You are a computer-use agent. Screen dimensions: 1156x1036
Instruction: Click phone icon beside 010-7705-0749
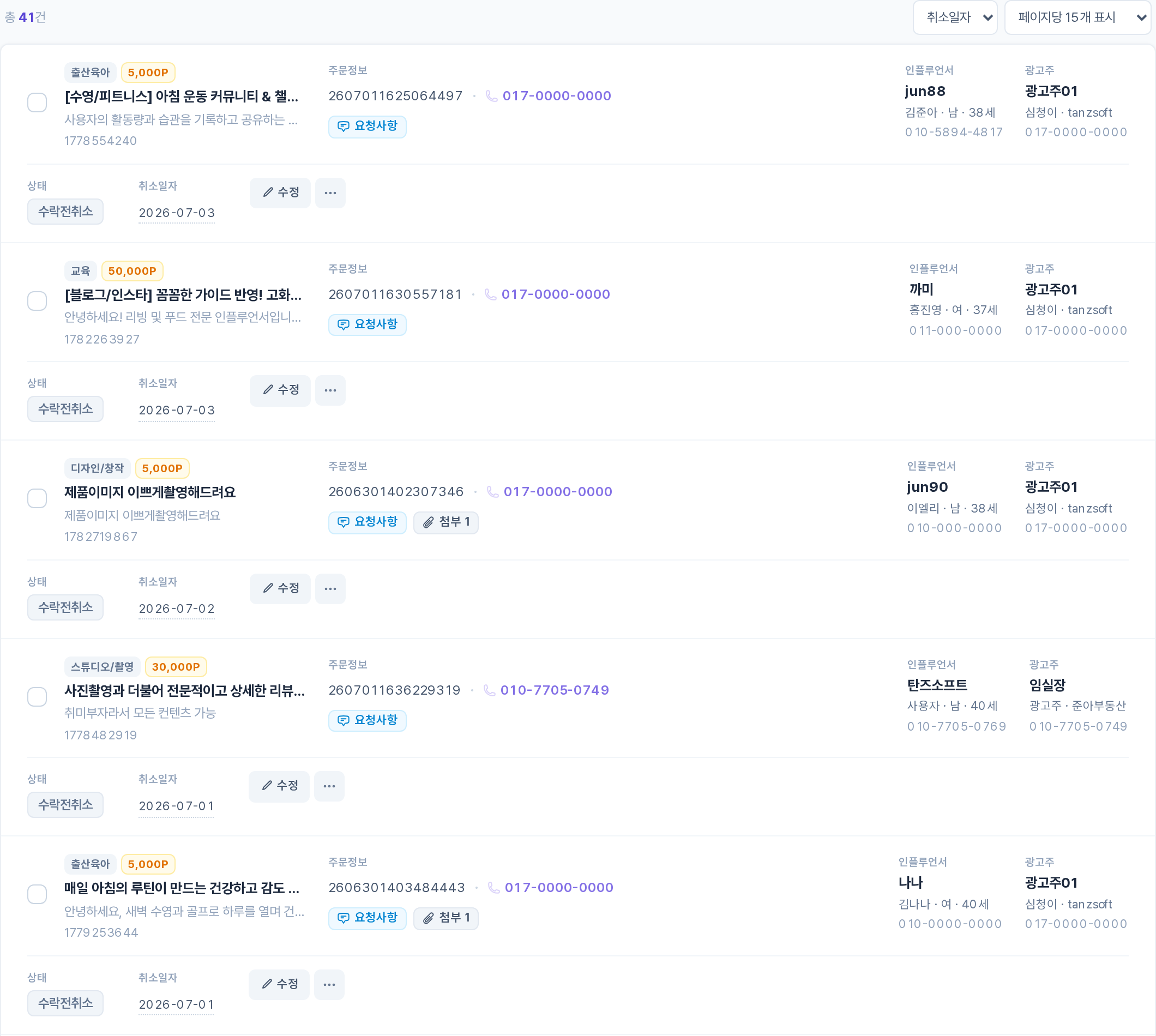pos(490,690)
